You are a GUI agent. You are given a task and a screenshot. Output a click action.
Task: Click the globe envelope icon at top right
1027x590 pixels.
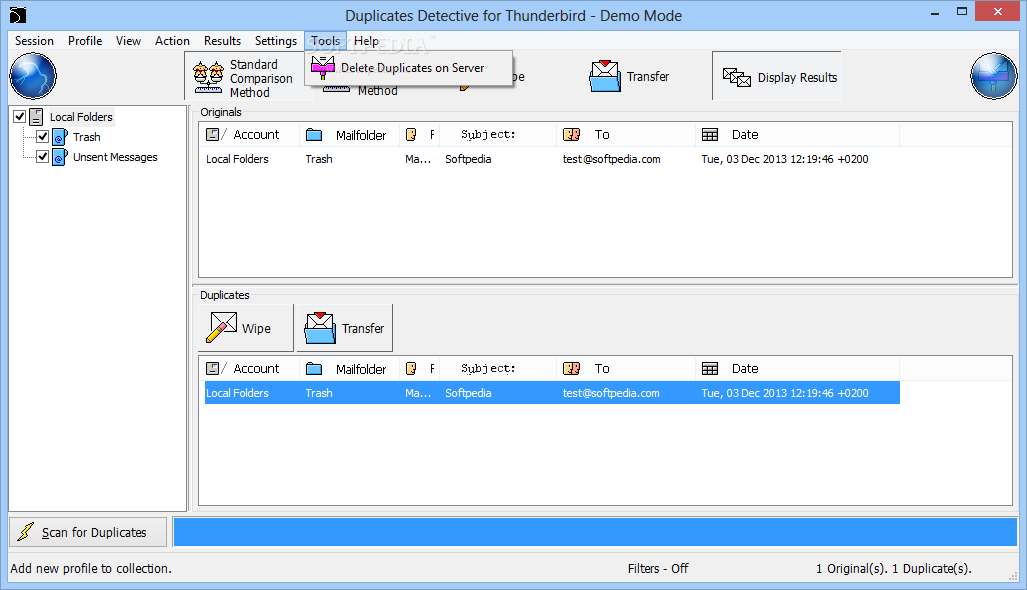994,76
